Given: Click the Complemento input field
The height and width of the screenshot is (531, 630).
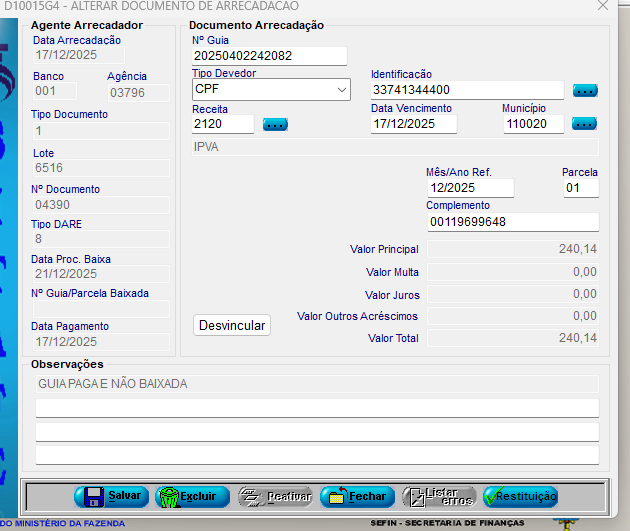Looking at the screenshot, I should tap(511, 222).
